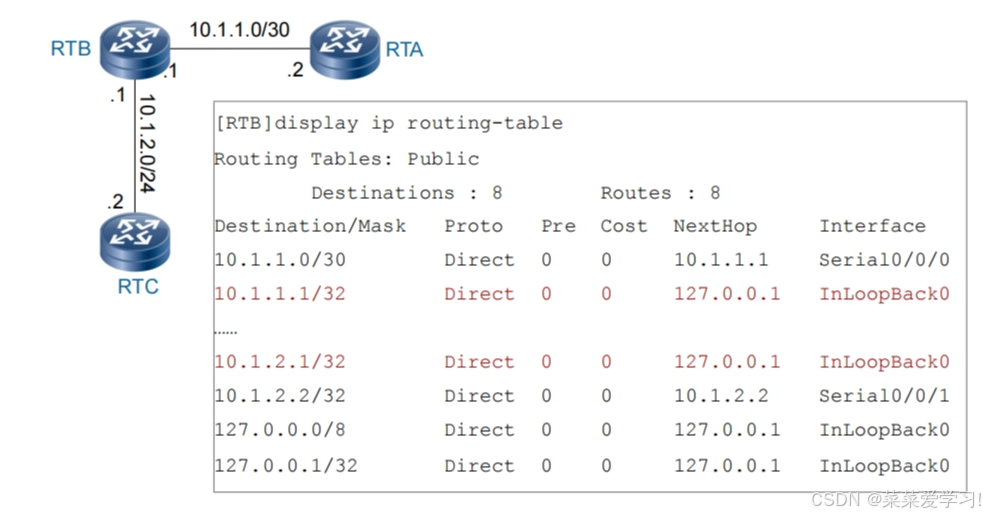
Task: Click the Destination/Mask column header
Action: [x=310, y=226]
